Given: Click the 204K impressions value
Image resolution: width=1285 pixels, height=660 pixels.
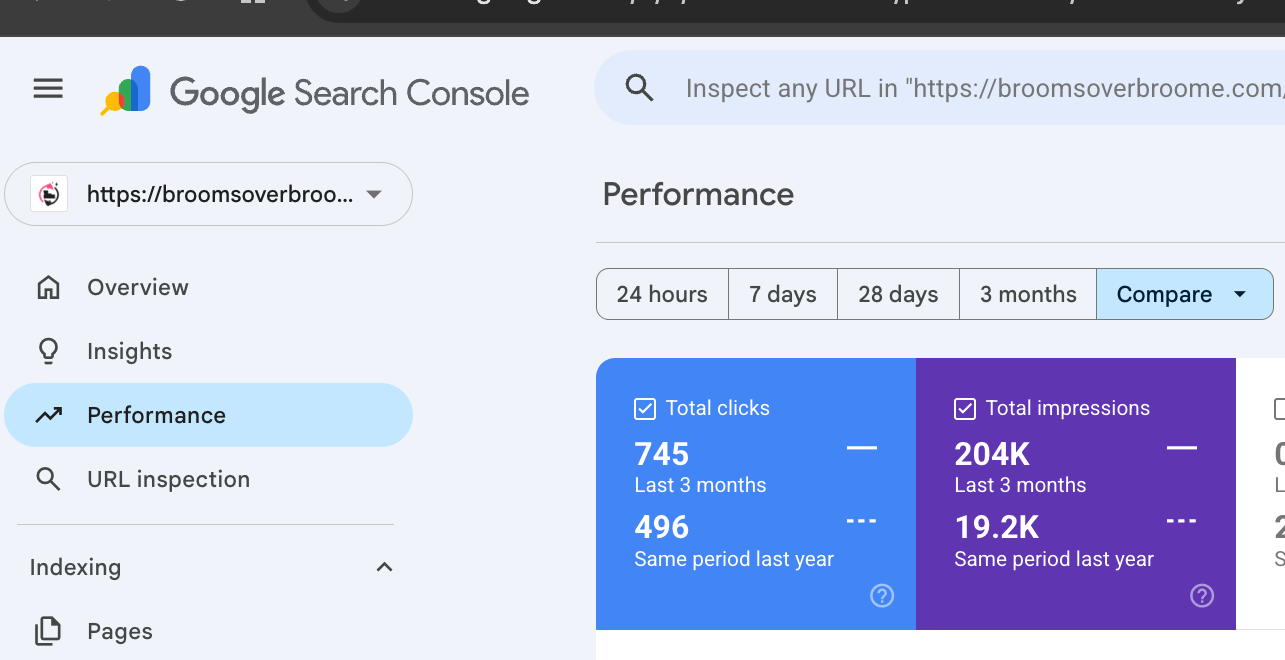Looking at the screenshot, I should (x=992, y=454).
